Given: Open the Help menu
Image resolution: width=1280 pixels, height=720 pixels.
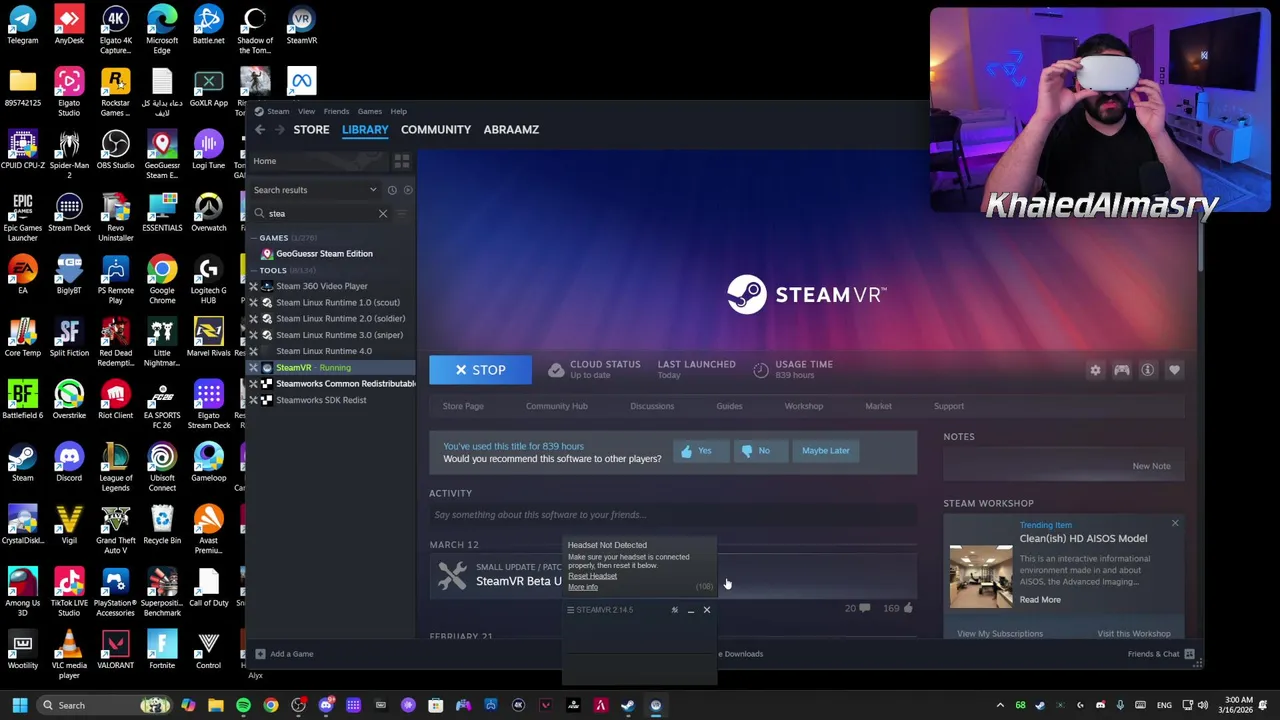Looking at the screenshot, I should [x=398, y=111].
